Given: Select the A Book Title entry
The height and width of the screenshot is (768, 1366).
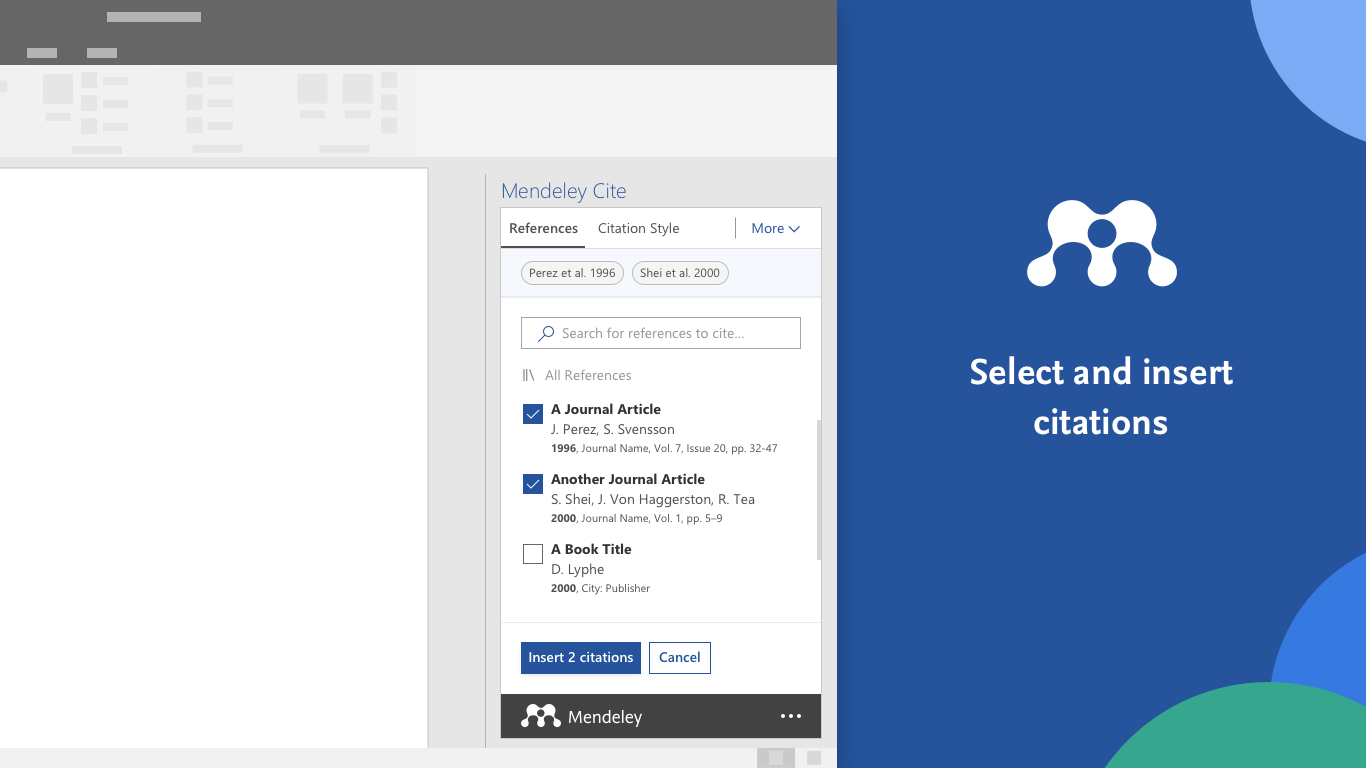Looking at the screenshot, I should pyautogui.click(x=591, y=549).
